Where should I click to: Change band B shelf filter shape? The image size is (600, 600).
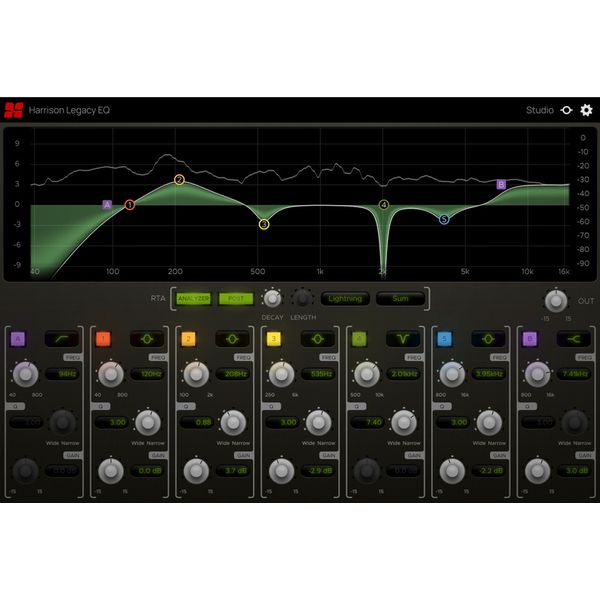[574, 339]
